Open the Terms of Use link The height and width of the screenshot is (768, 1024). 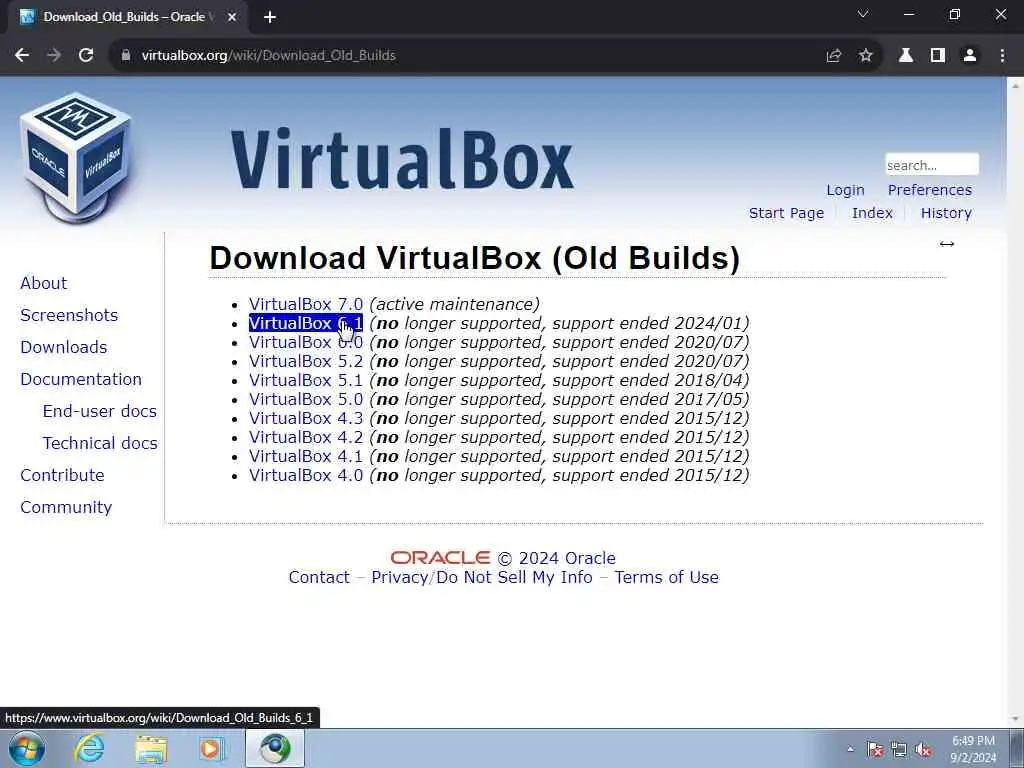666,577
